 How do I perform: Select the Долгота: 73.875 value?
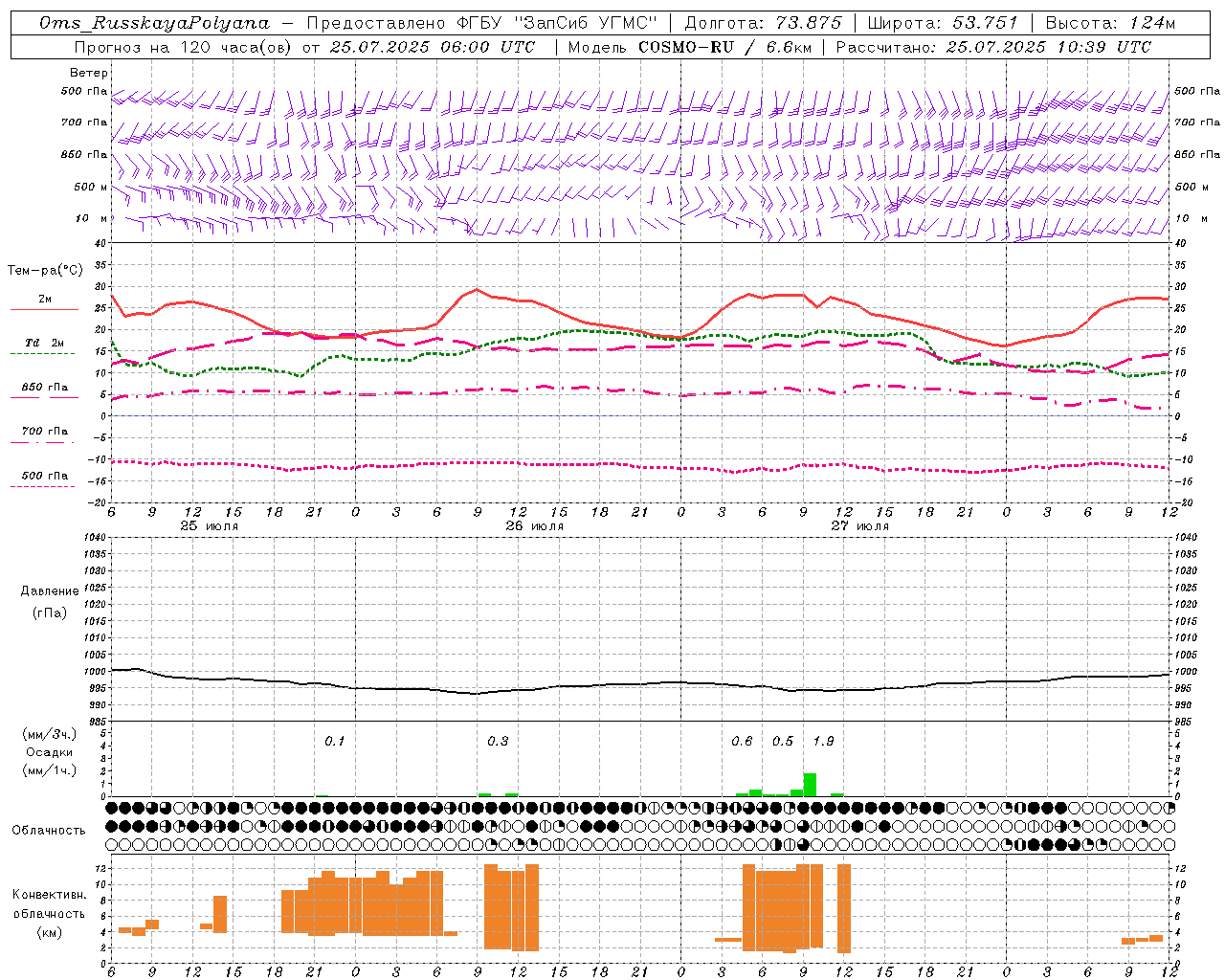tap(764, 23)
